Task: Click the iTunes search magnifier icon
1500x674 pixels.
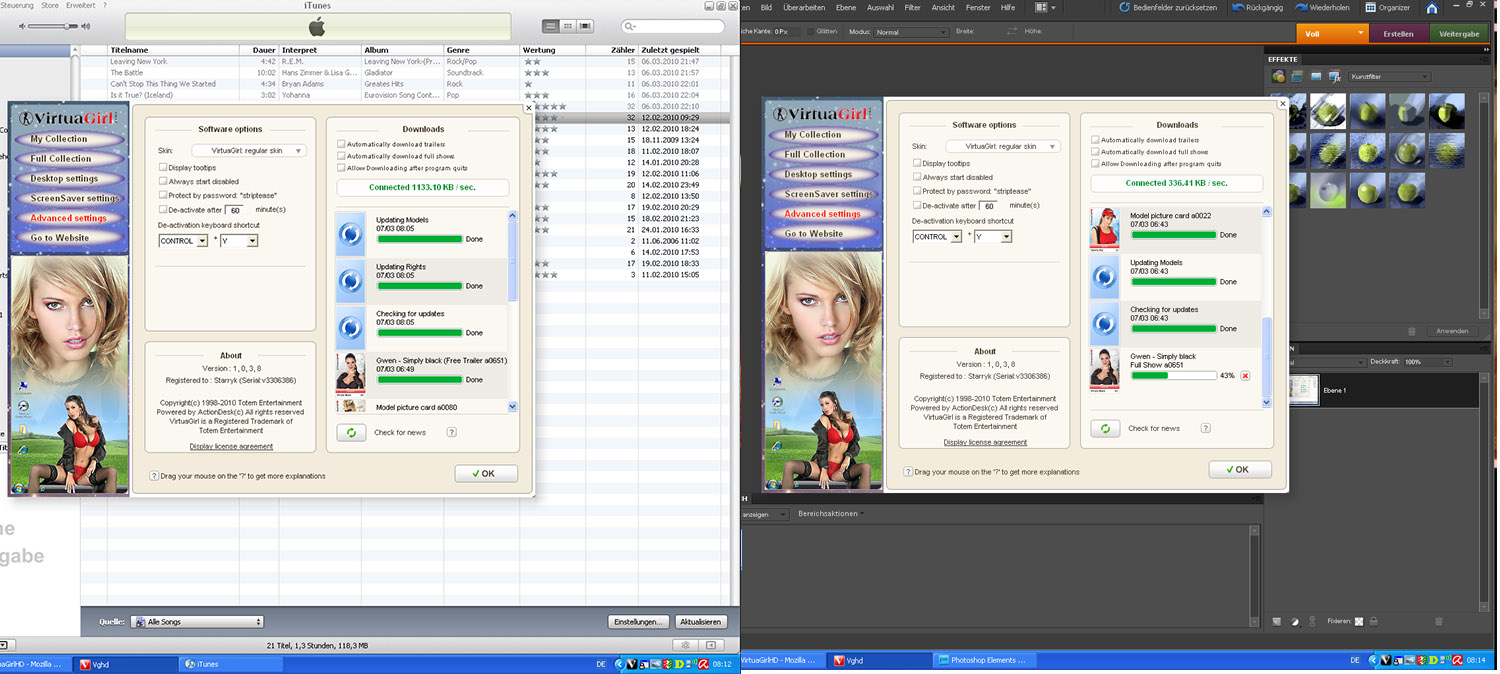Action: pos(630,27)
